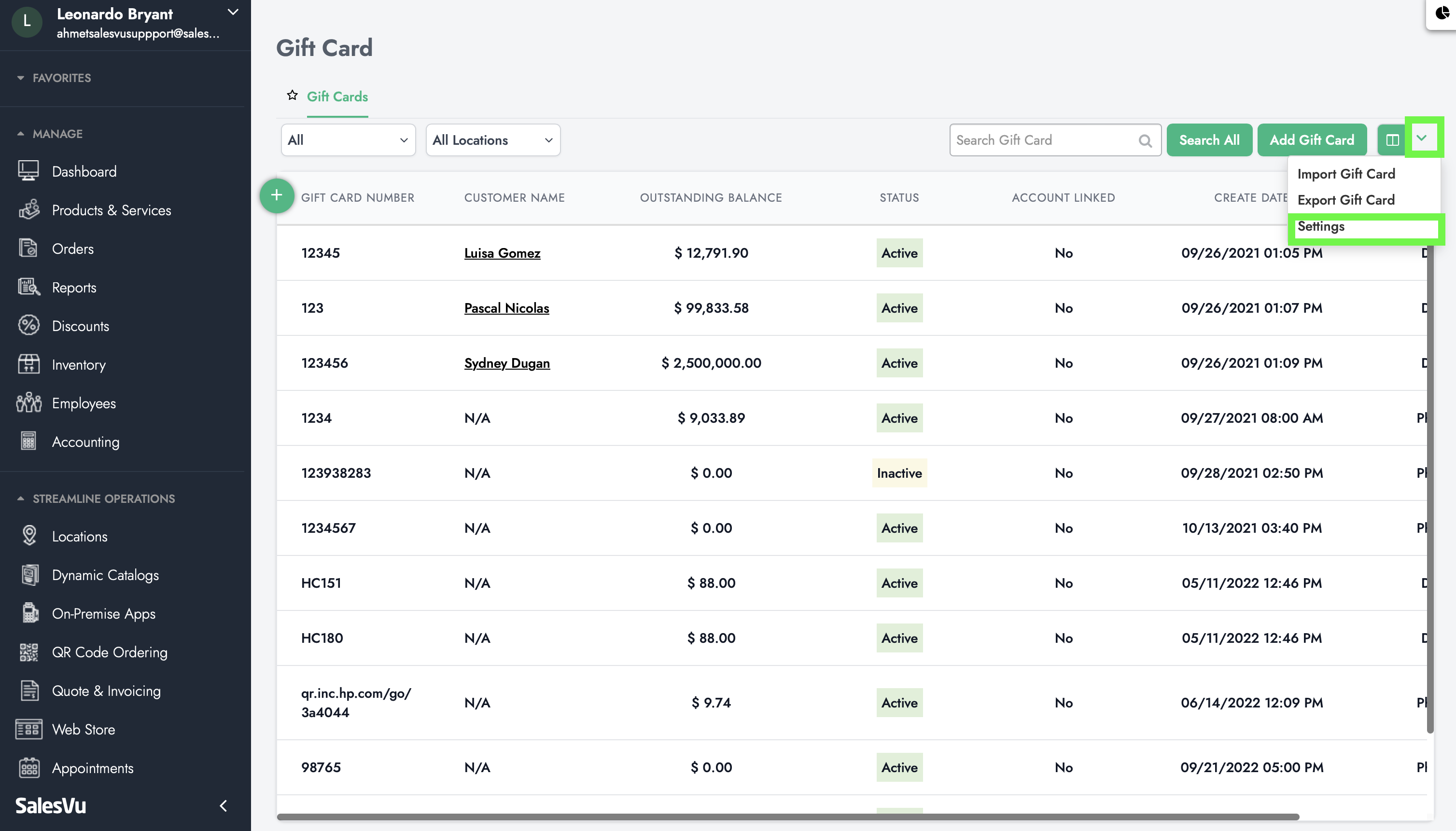Viewport: 1456px width, 831px height.
Task: Click the SalesVu logo
Action: click(51, 805)
